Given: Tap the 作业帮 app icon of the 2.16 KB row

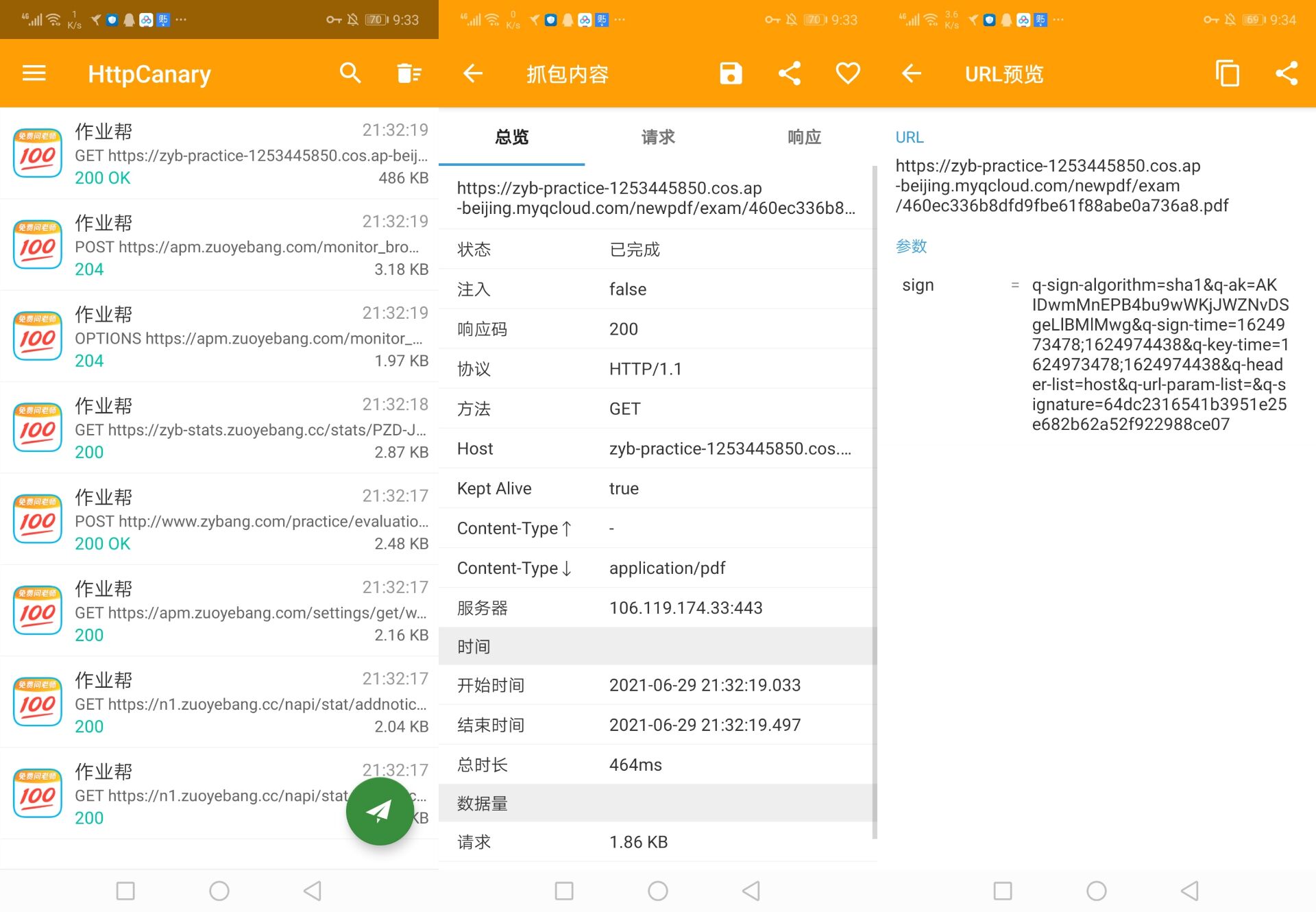Looking at the screenshot, I should click(x=38, y=611).
